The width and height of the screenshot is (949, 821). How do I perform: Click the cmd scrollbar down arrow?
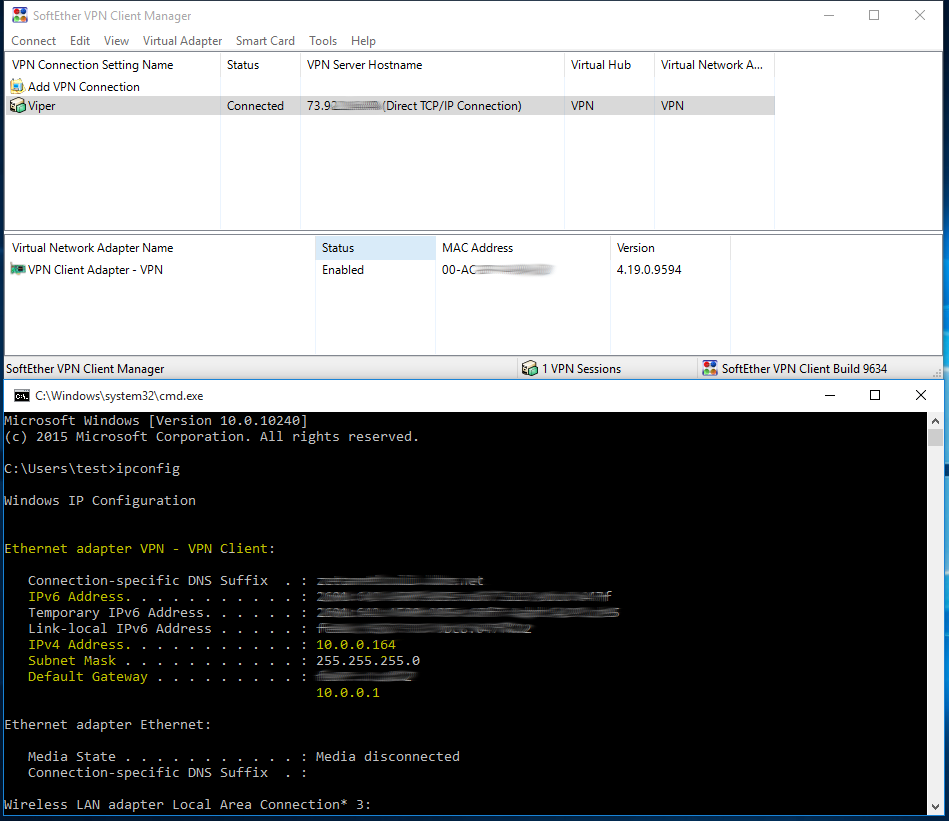(x=935, y=807)
